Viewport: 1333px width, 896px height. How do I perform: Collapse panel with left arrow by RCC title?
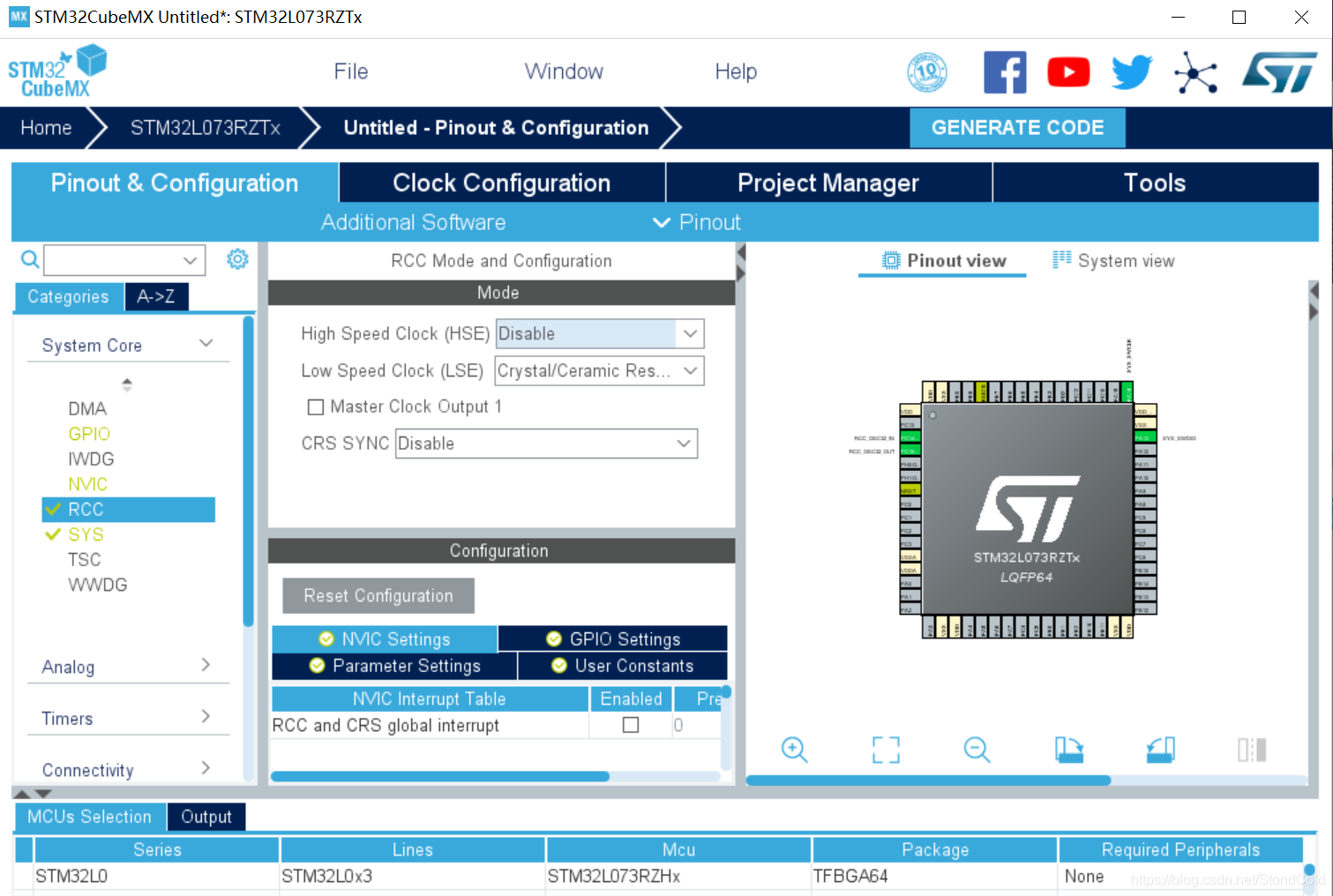(741, 253)
